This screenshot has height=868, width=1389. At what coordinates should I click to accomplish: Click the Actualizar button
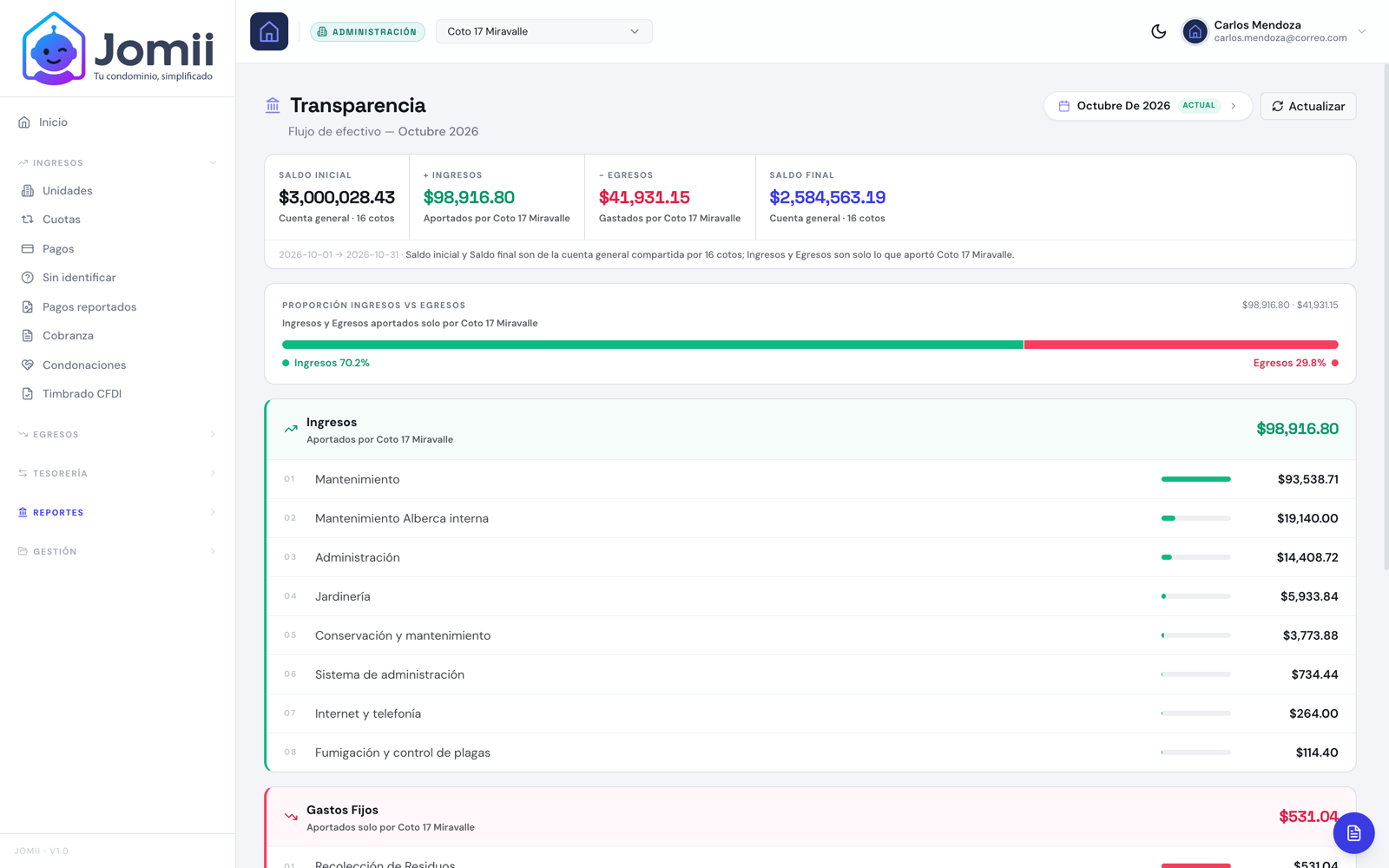1307,106
